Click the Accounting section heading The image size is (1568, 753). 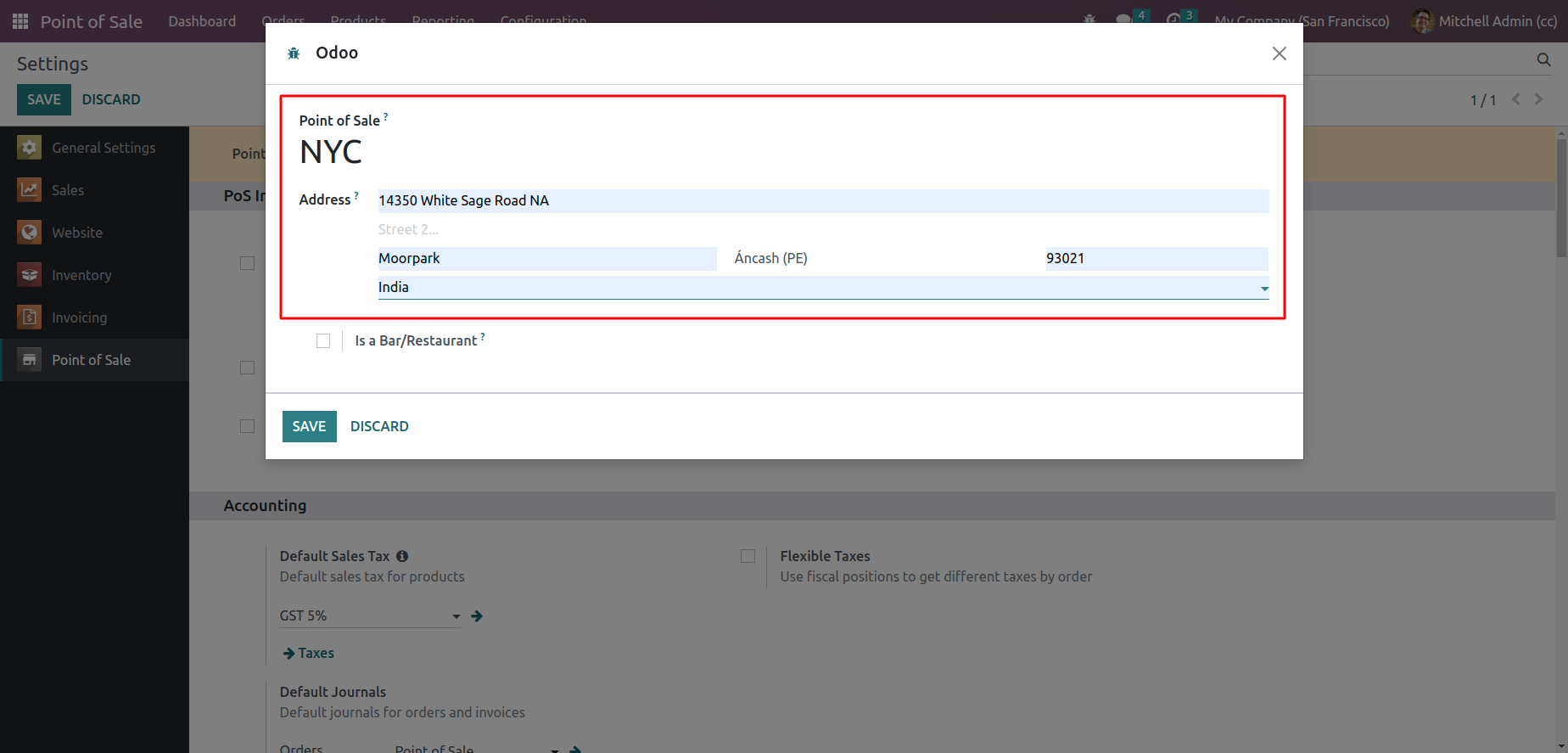pos(265,506)
